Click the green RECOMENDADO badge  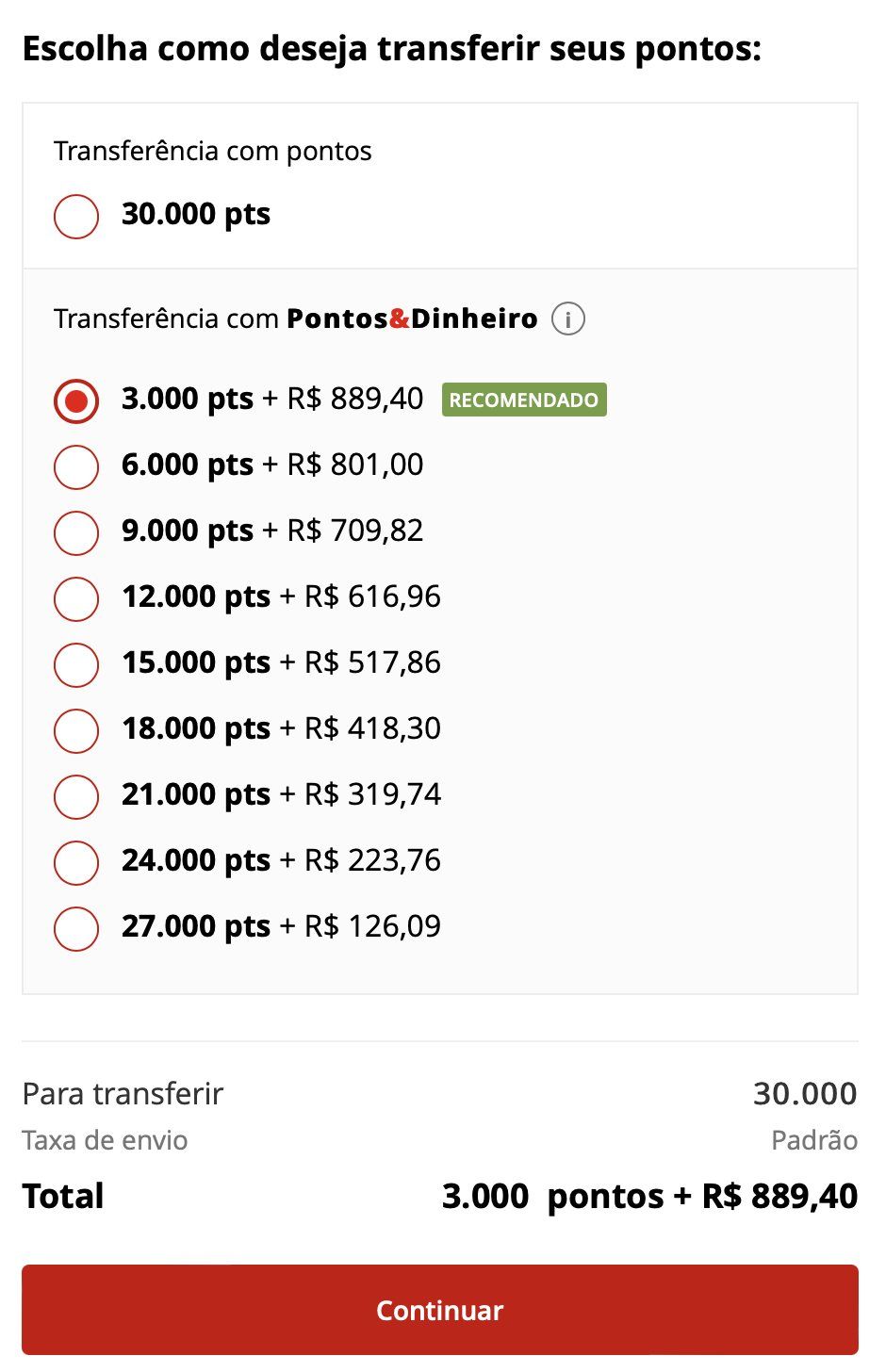(524, 400)
